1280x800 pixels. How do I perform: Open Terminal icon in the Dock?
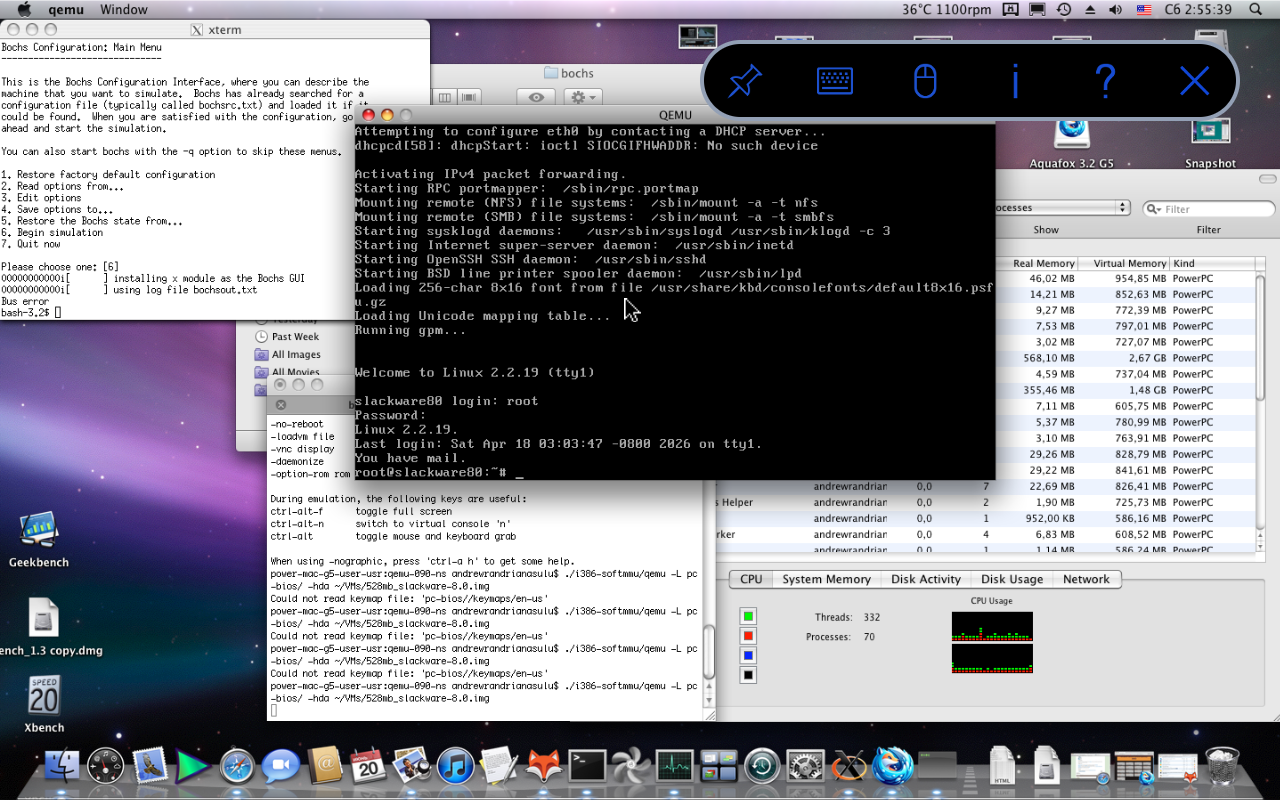click(587, 766)
